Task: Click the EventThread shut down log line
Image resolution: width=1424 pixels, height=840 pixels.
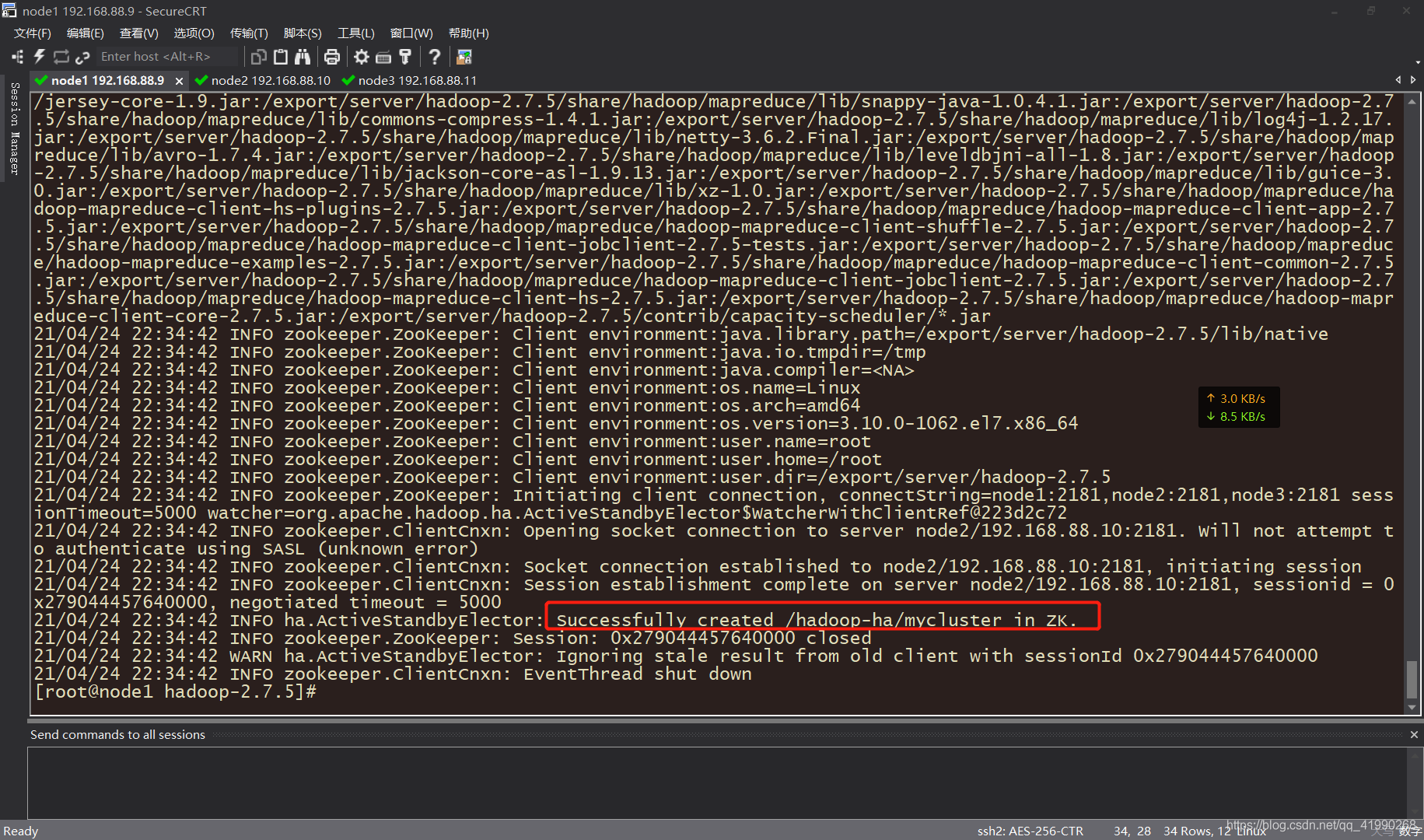Action: tap(393, 674)
